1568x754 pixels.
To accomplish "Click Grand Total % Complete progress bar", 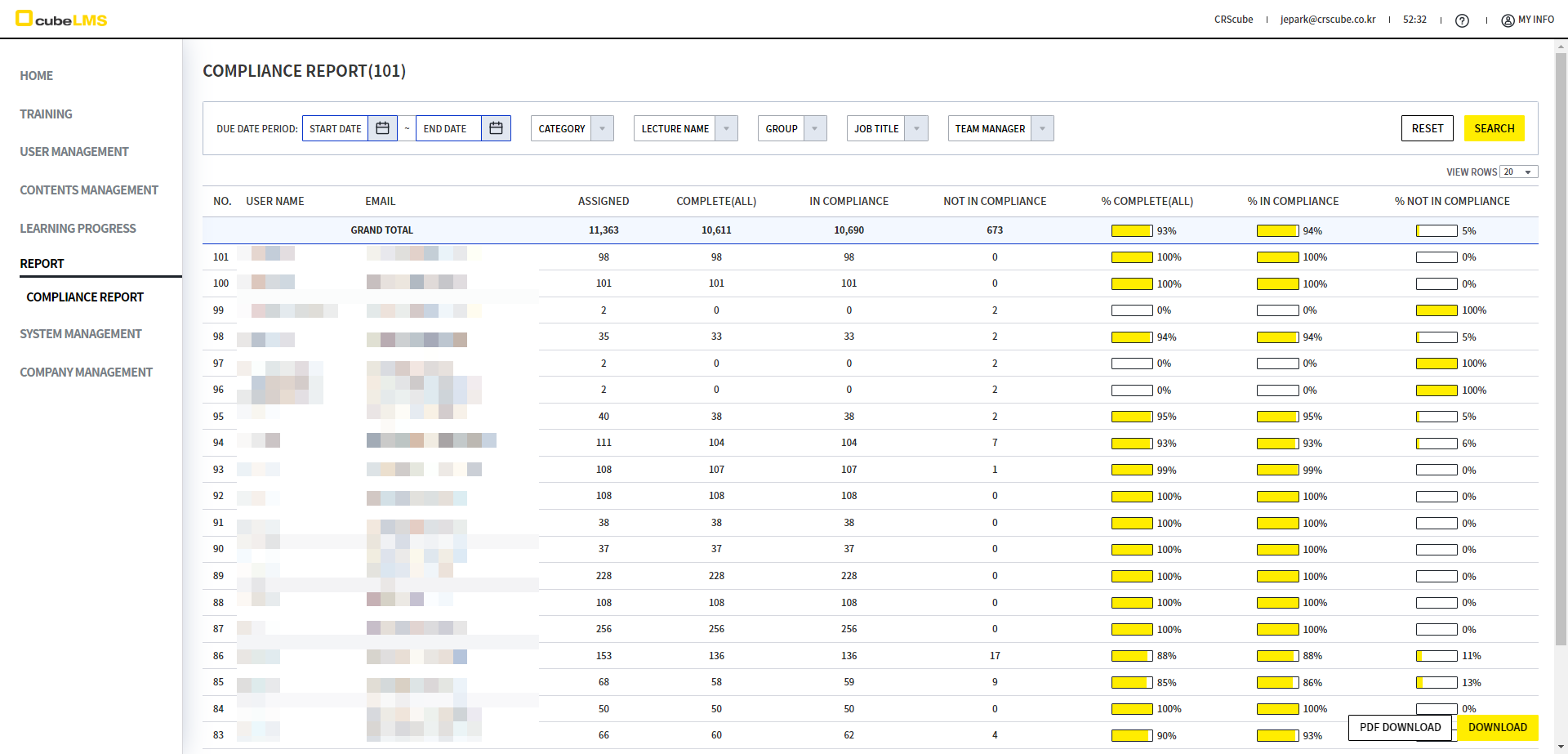I will [1131, 231].
